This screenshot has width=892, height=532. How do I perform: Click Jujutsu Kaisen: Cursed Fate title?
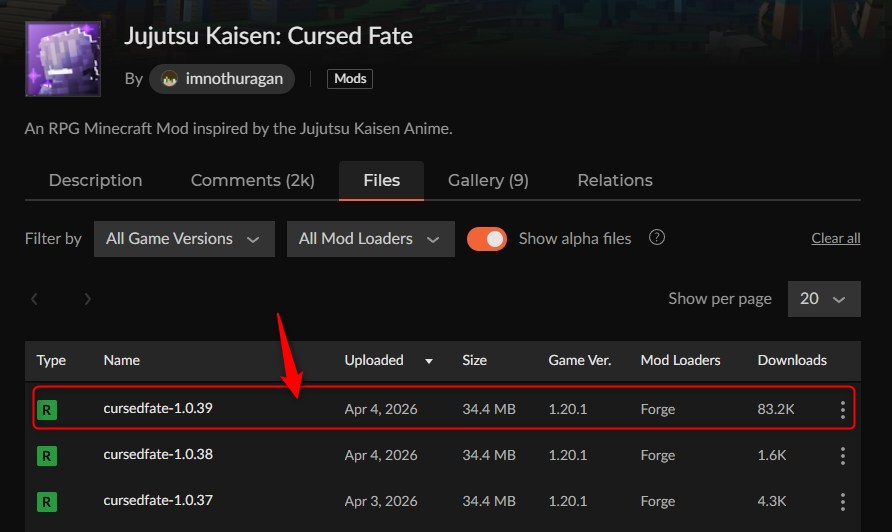coord(268,36)
